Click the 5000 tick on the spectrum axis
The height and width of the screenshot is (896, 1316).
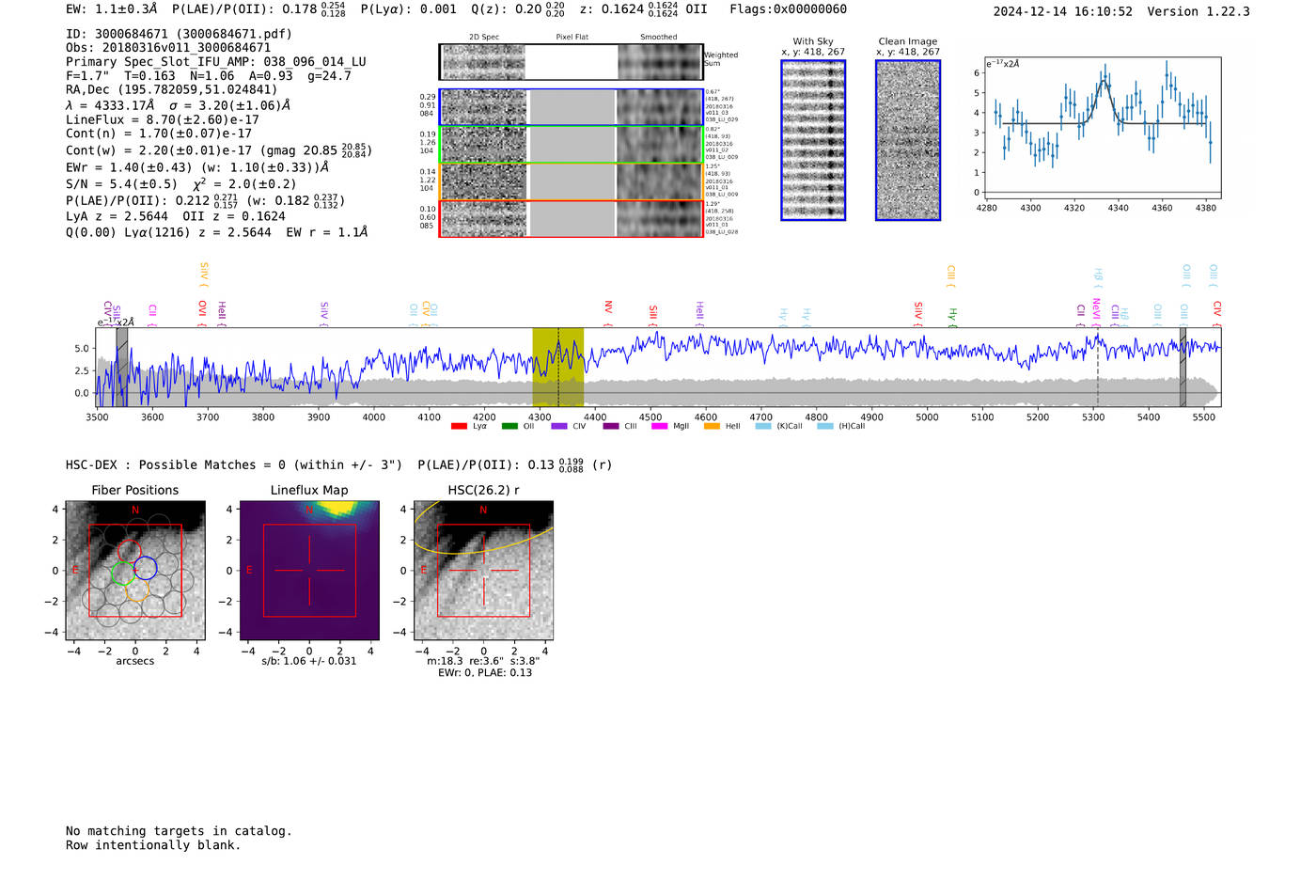(x=927, y=417)
